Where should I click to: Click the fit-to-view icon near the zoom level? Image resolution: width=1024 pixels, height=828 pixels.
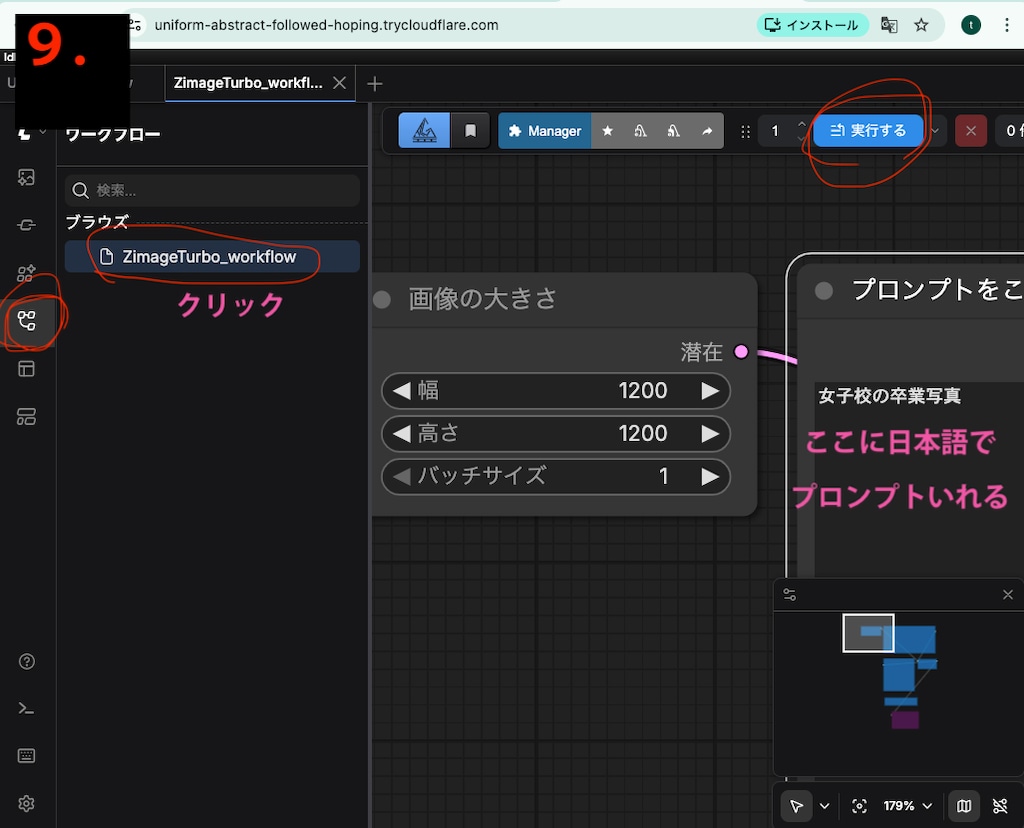coord(859,806)
